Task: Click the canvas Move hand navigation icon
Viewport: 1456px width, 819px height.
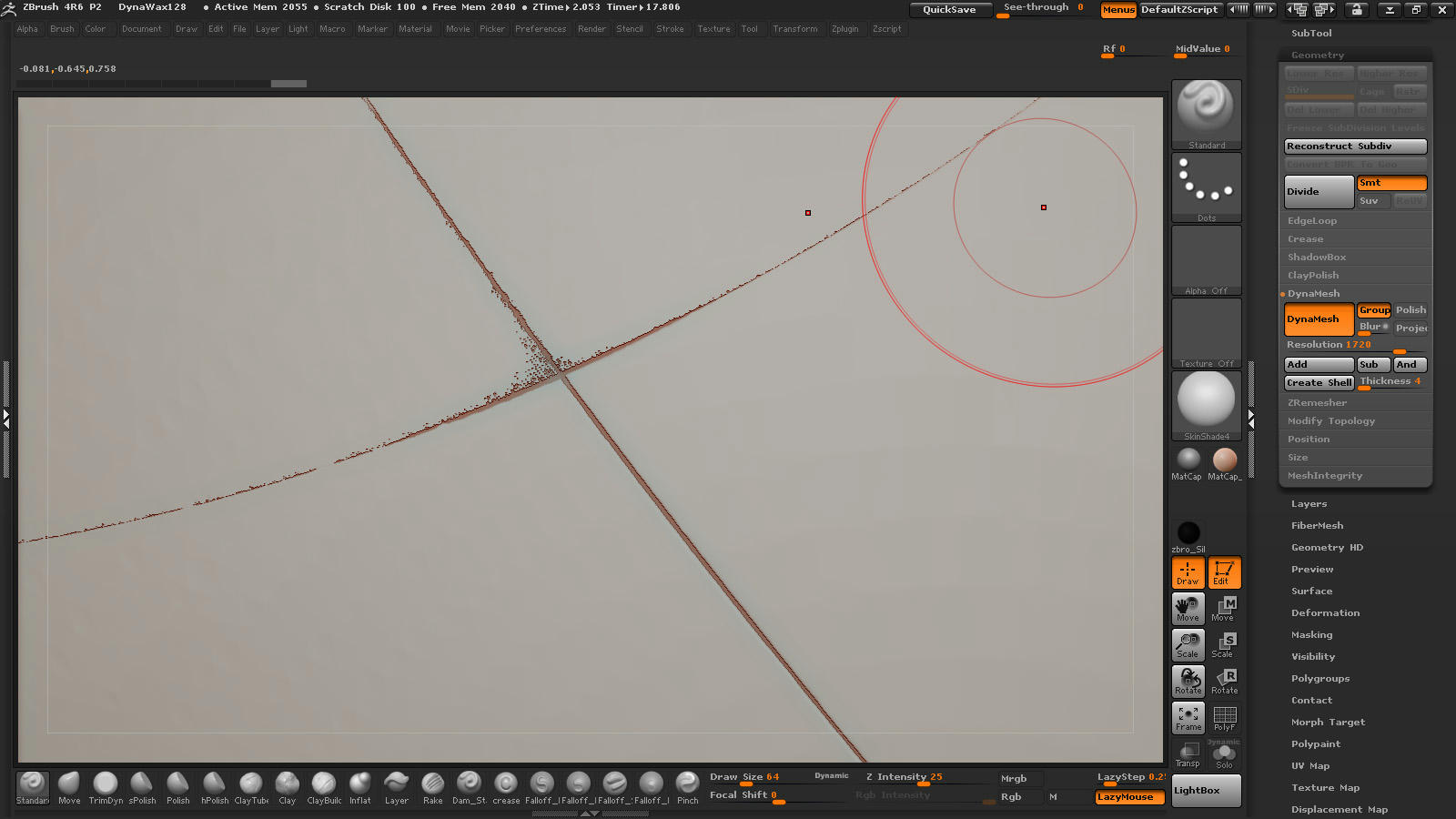Action: [1188, 609]
